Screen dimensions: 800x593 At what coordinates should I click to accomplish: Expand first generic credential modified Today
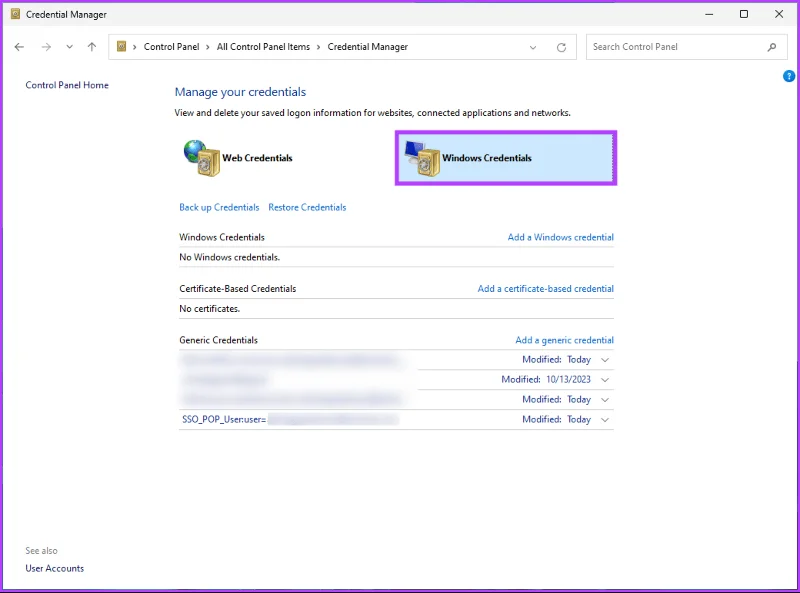click(x=605, y=360)
